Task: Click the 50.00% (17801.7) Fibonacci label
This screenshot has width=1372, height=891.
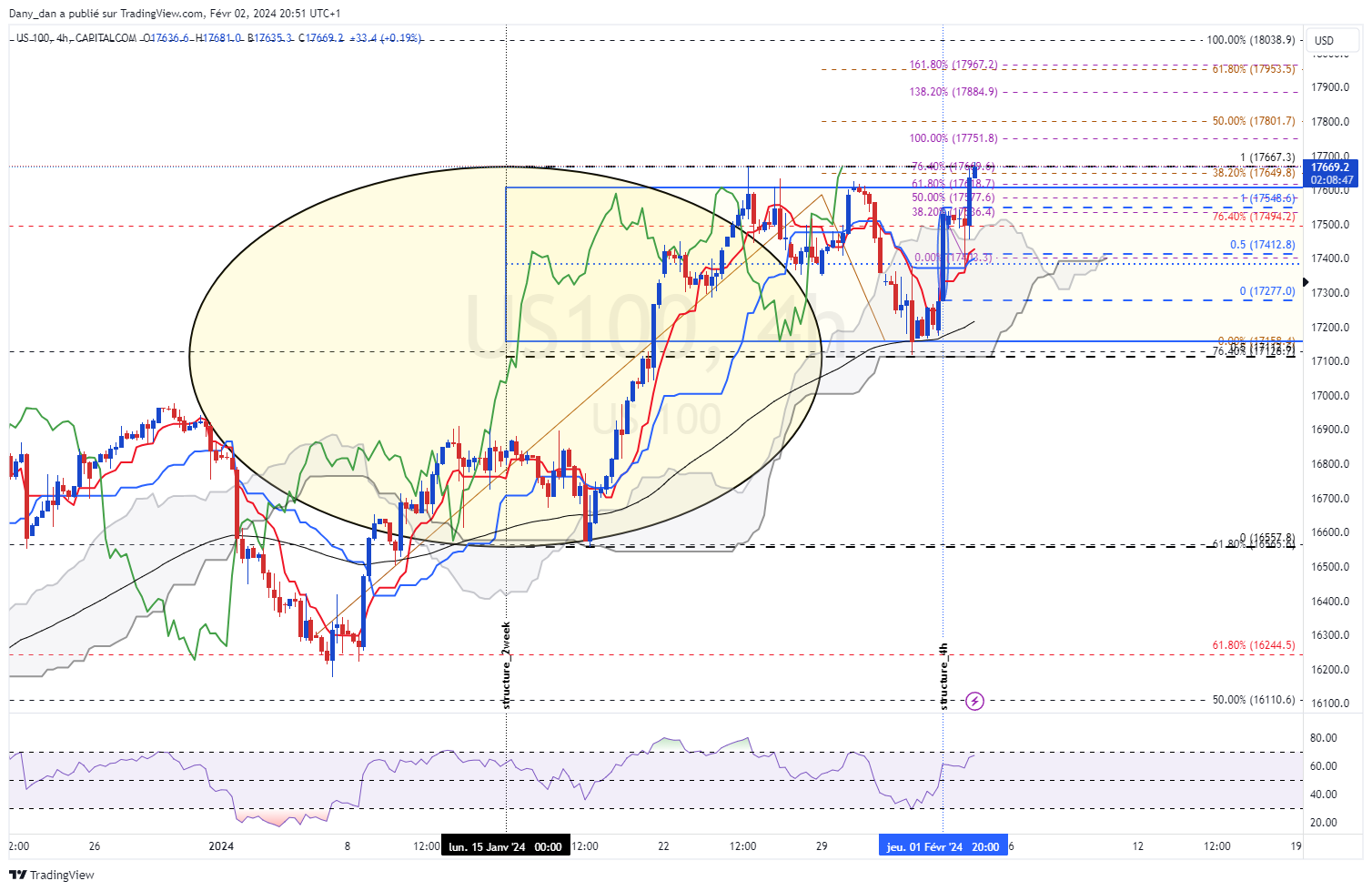Action: (1254, 121)
